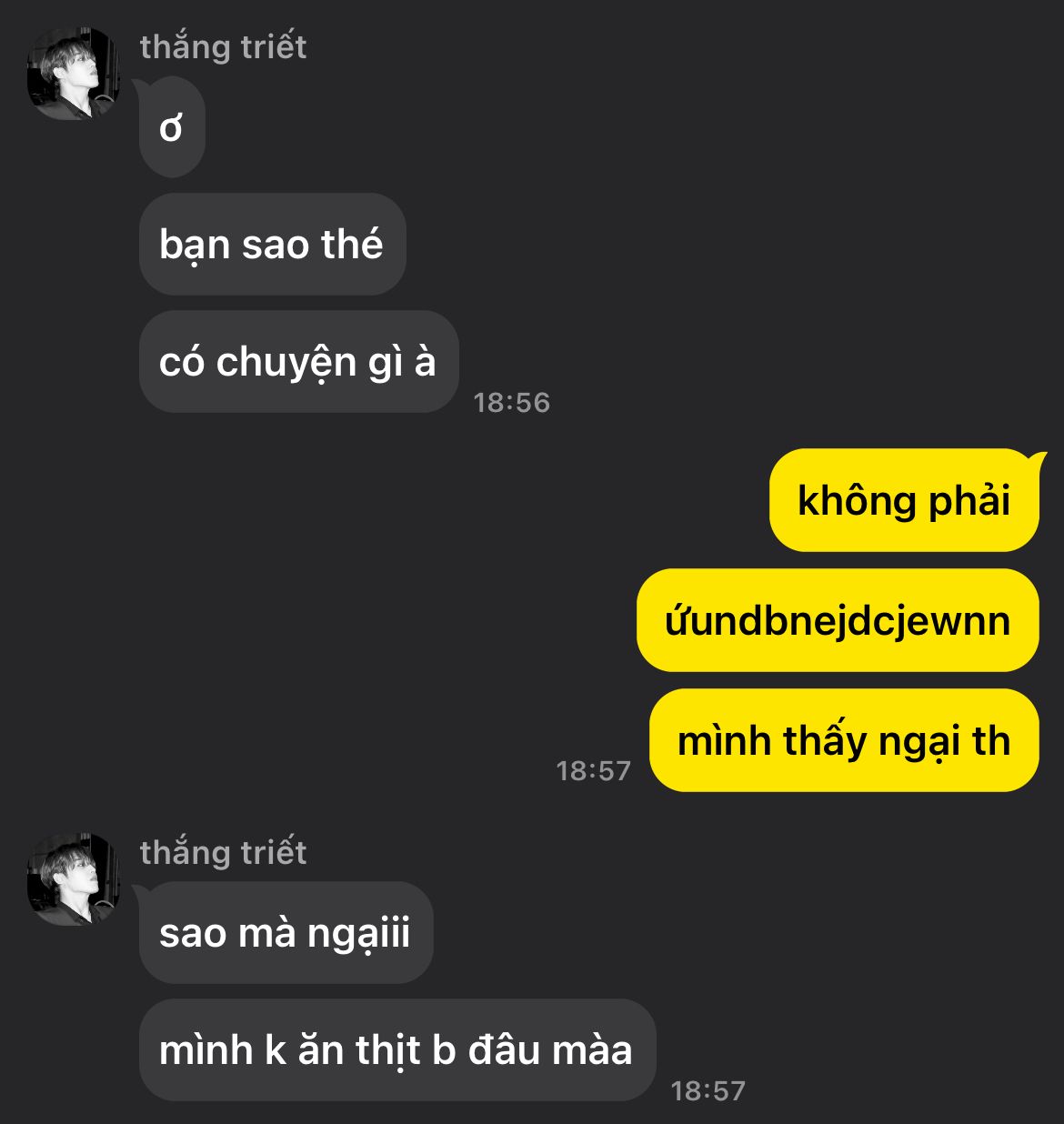The height and width of the screenshot is (1124, 1064).
Task: Select the bạn sao thé message
Action: (x=272, y=244)
